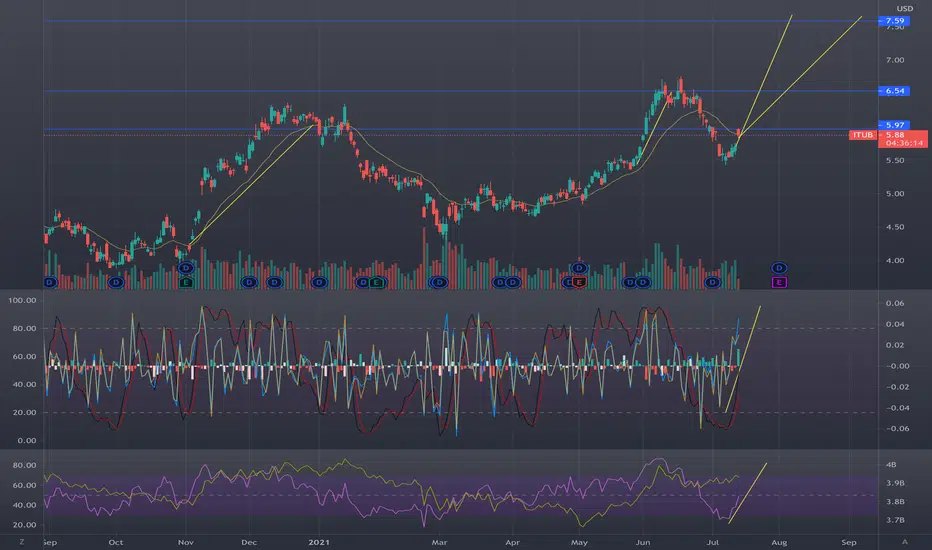
Task: Click the May label on time axis
Action: (579, 542)
